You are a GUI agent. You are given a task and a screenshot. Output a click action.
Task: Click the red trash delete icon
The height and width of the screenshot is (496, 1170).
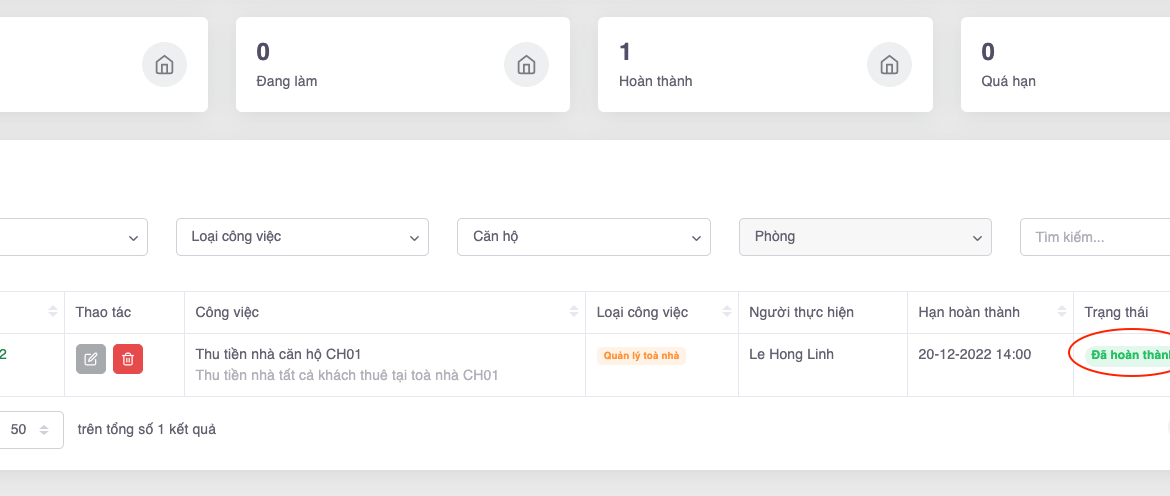pos(128,359)
